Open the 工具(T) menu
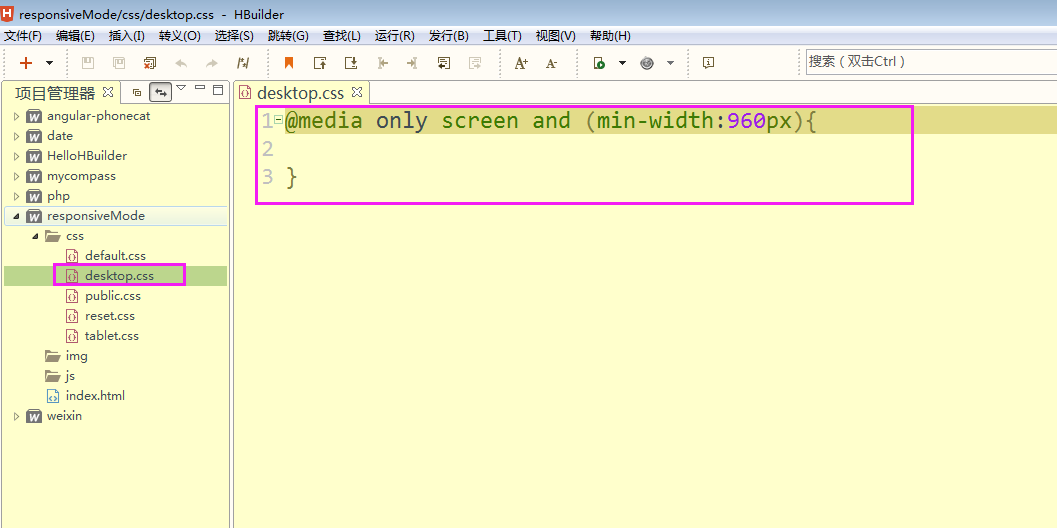The height and width of the screenshot is (528, 1057). pos(502,36)
